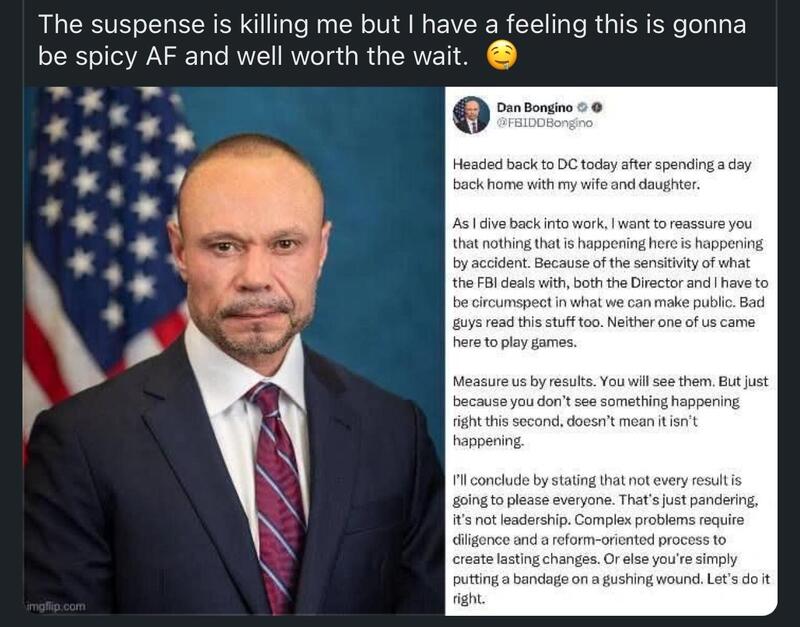800x627 pixels.
Task: Click the yum face emoji in the caption
Action: coord(496,59)
